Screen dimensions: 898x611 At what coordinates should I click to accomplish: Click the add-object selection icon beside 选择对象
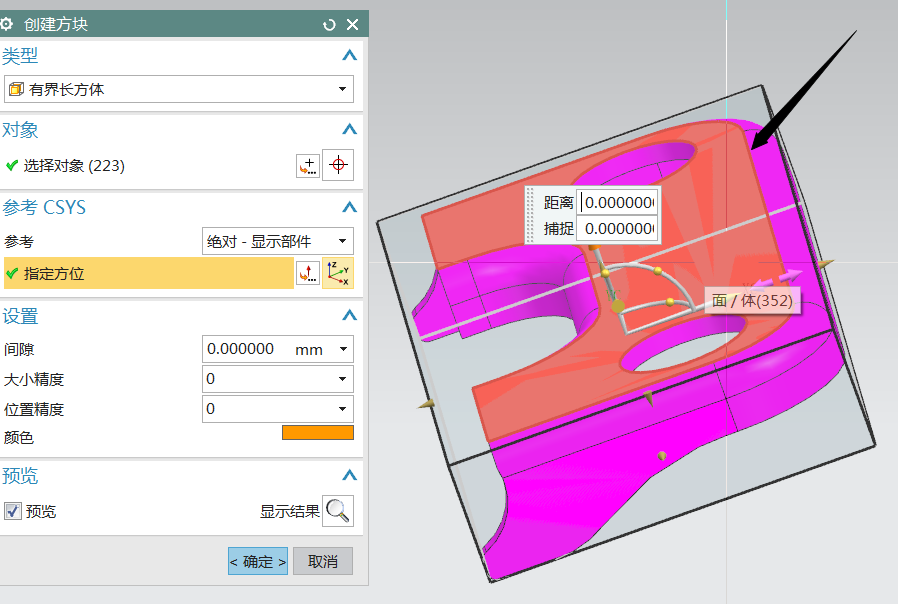point(308,166)
